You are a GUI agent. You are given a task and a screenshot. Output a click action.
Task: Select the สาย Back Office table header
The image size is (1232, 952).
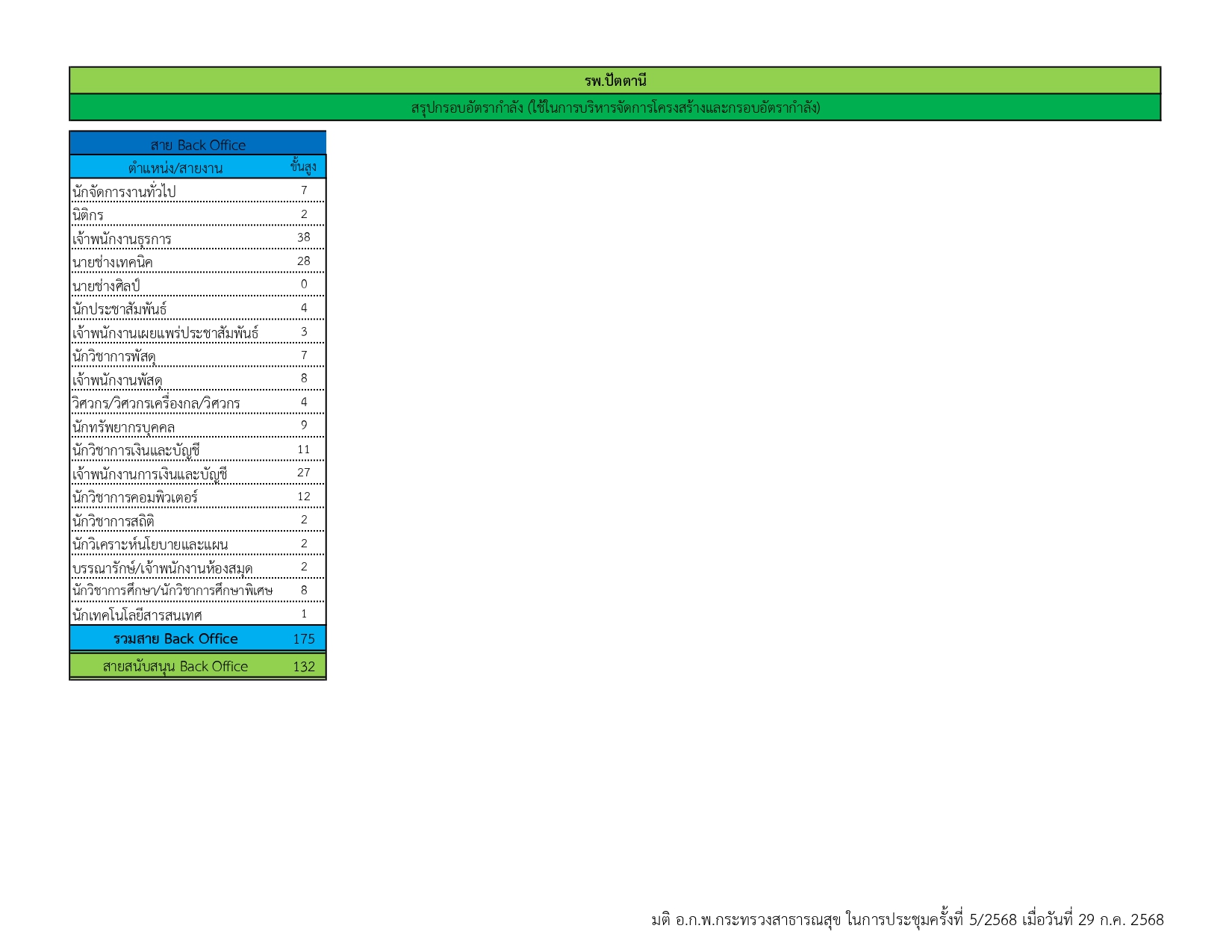(x=198, y=144)
